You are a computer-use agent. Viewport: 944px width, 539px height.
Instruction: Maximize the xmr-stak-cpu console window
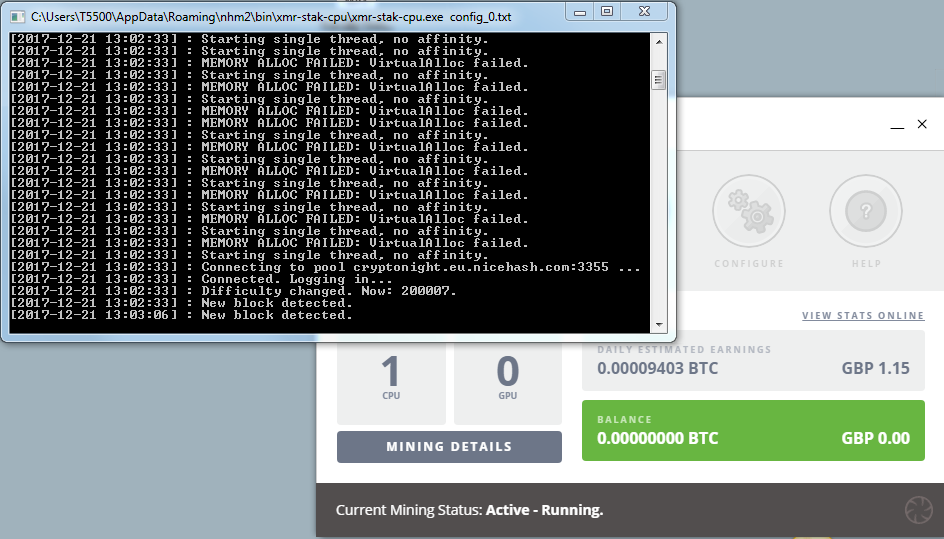[607, 12]
